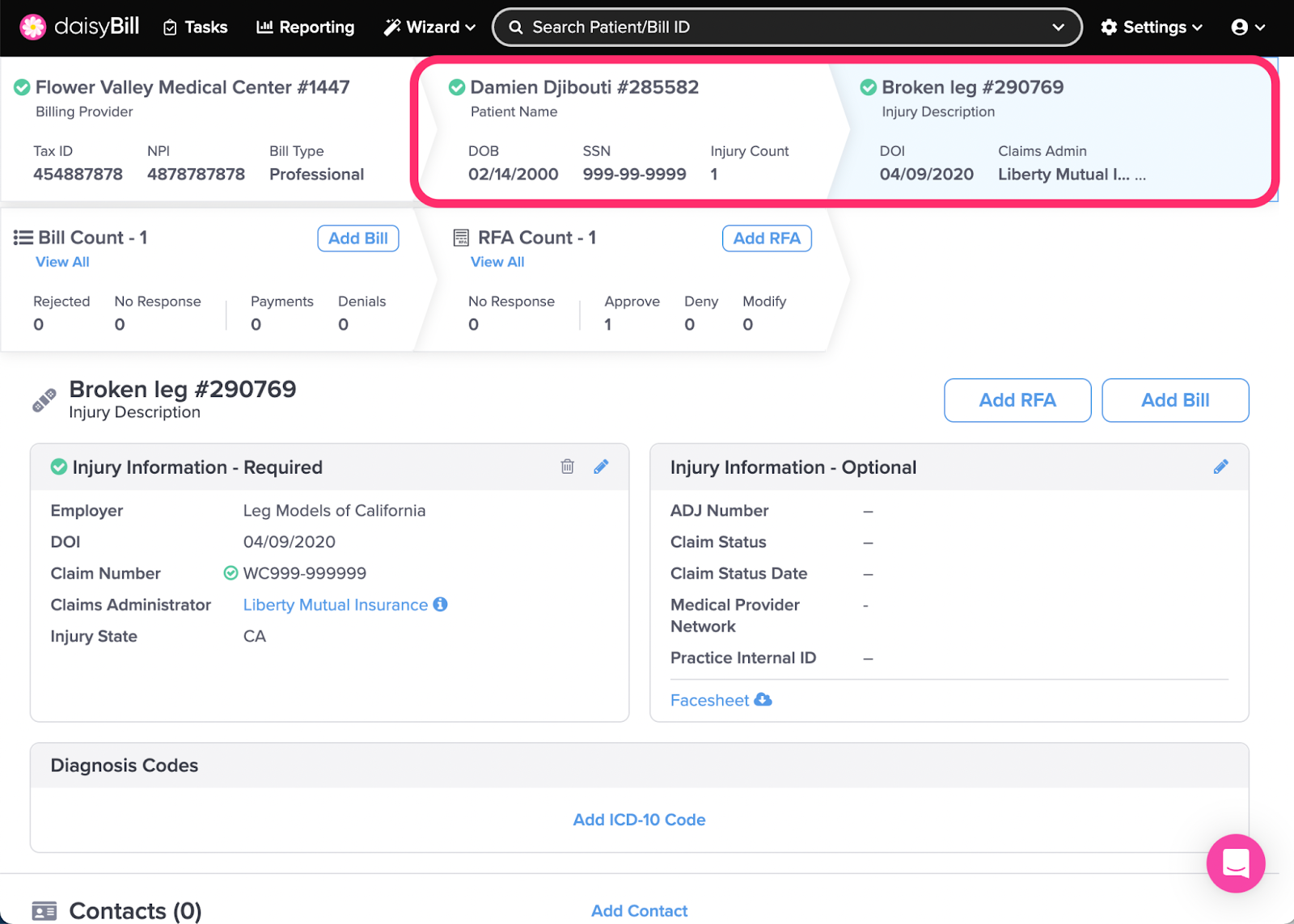Click info icon beside Liberty Mutual Insurance
The width and height of the screenshot is (1294, 924).
[x=440, y=605]
